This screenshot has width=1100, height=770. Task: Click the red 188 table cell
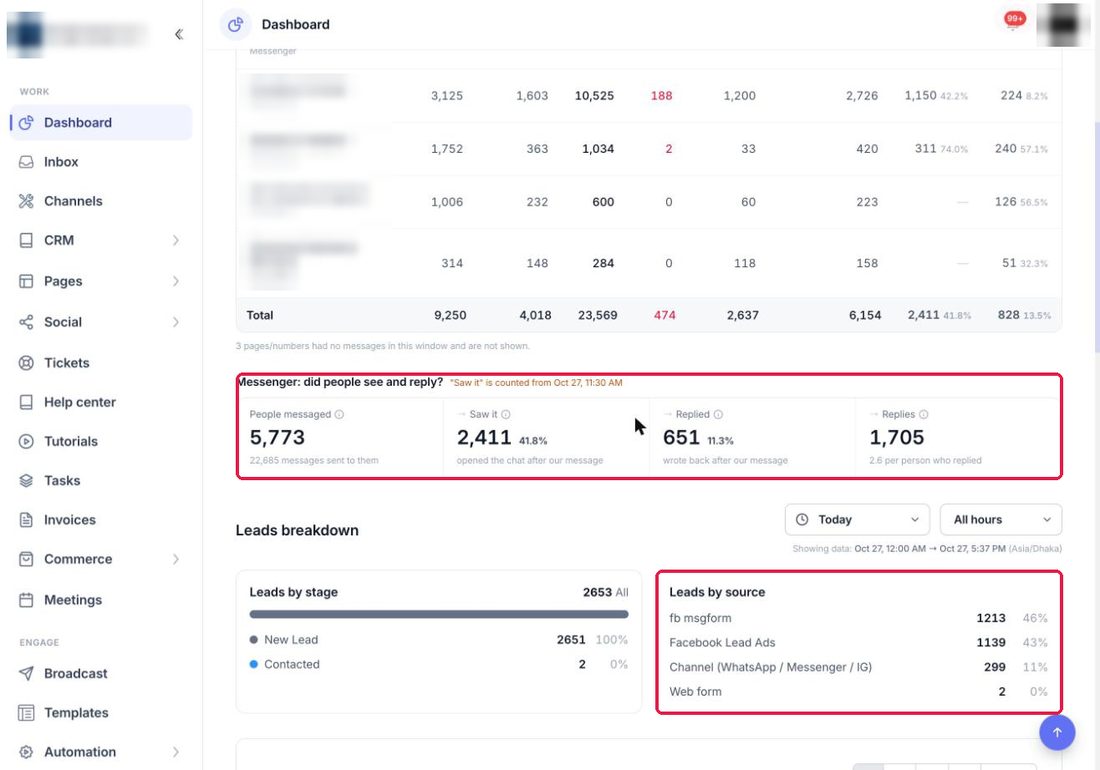pos(662,95)
